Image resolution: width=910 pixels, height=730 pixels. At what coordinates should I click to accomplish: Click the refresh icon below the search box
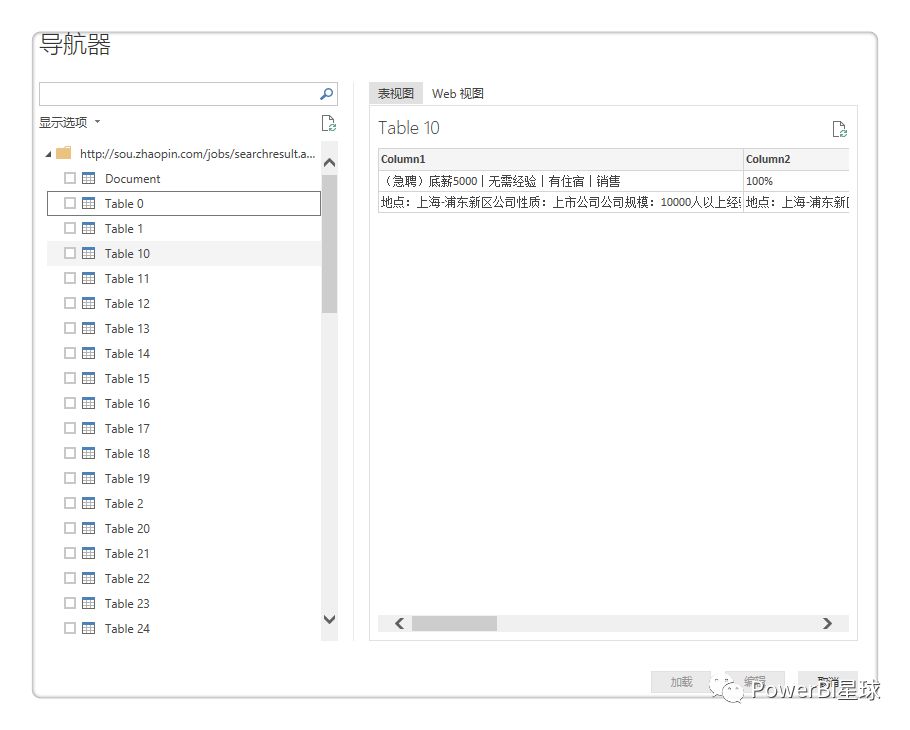[328, 123]
